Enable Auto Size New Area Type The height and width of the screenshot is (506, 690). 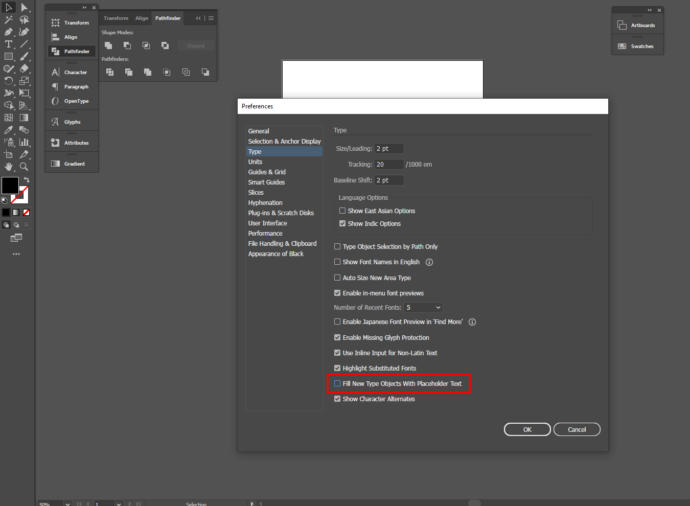[x=337, y=278]
